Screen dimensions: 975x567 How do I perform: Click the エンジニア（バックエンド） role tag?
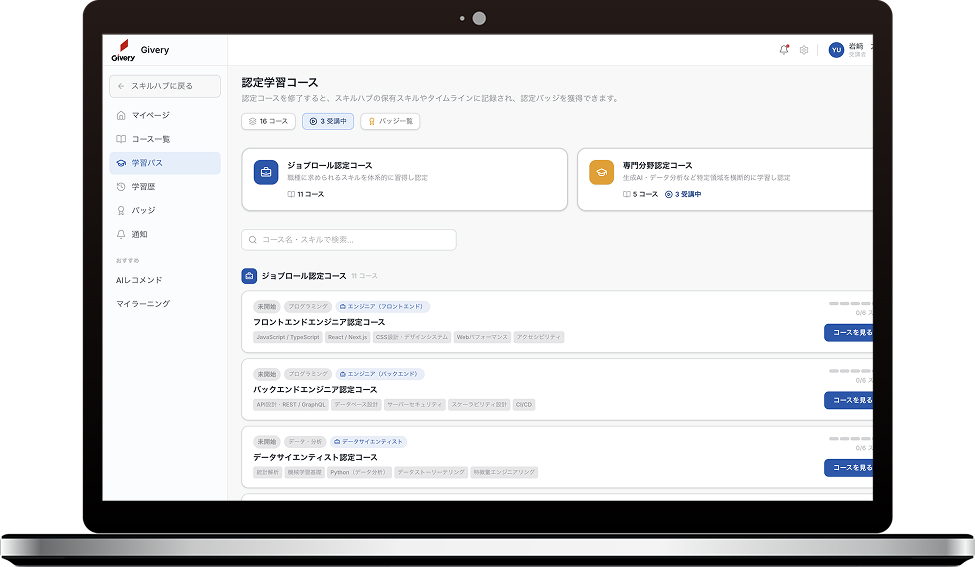[x=379, y=374]
